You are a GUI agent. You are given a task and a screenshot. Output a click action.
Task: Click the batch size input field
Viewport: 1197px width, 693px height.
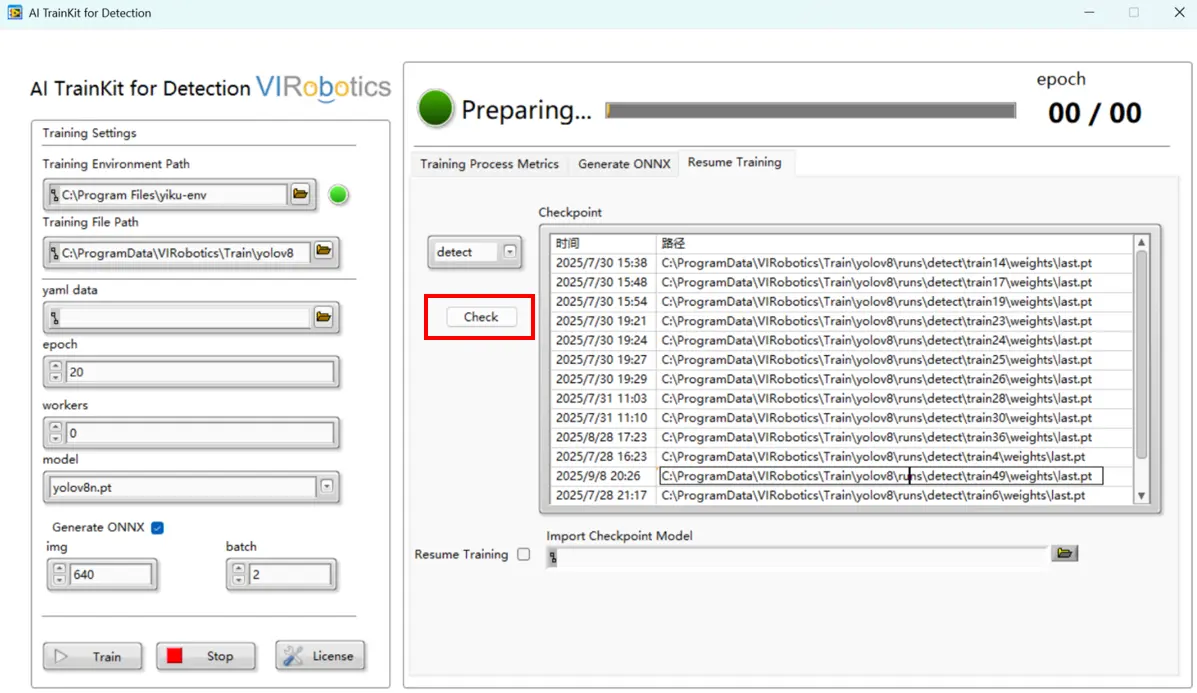289,575
